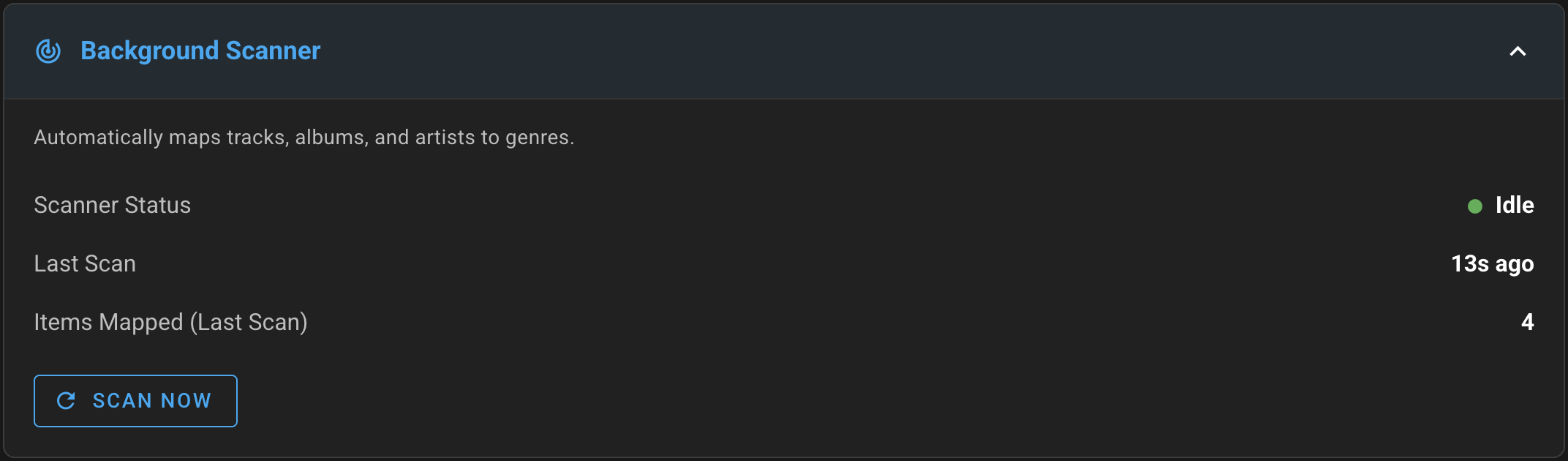The image size is (1568, 461).
Task: Click the Background Scanner radar icon
Action: 48,51
